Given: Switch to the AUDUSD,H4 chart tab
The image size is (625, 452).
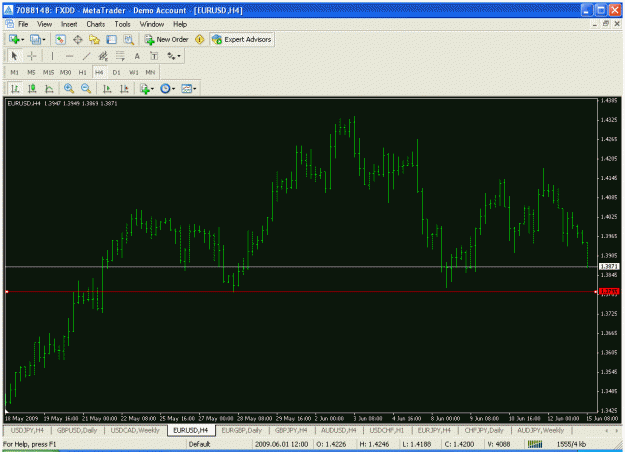Looking at the screenshot, I should (338, 430).
